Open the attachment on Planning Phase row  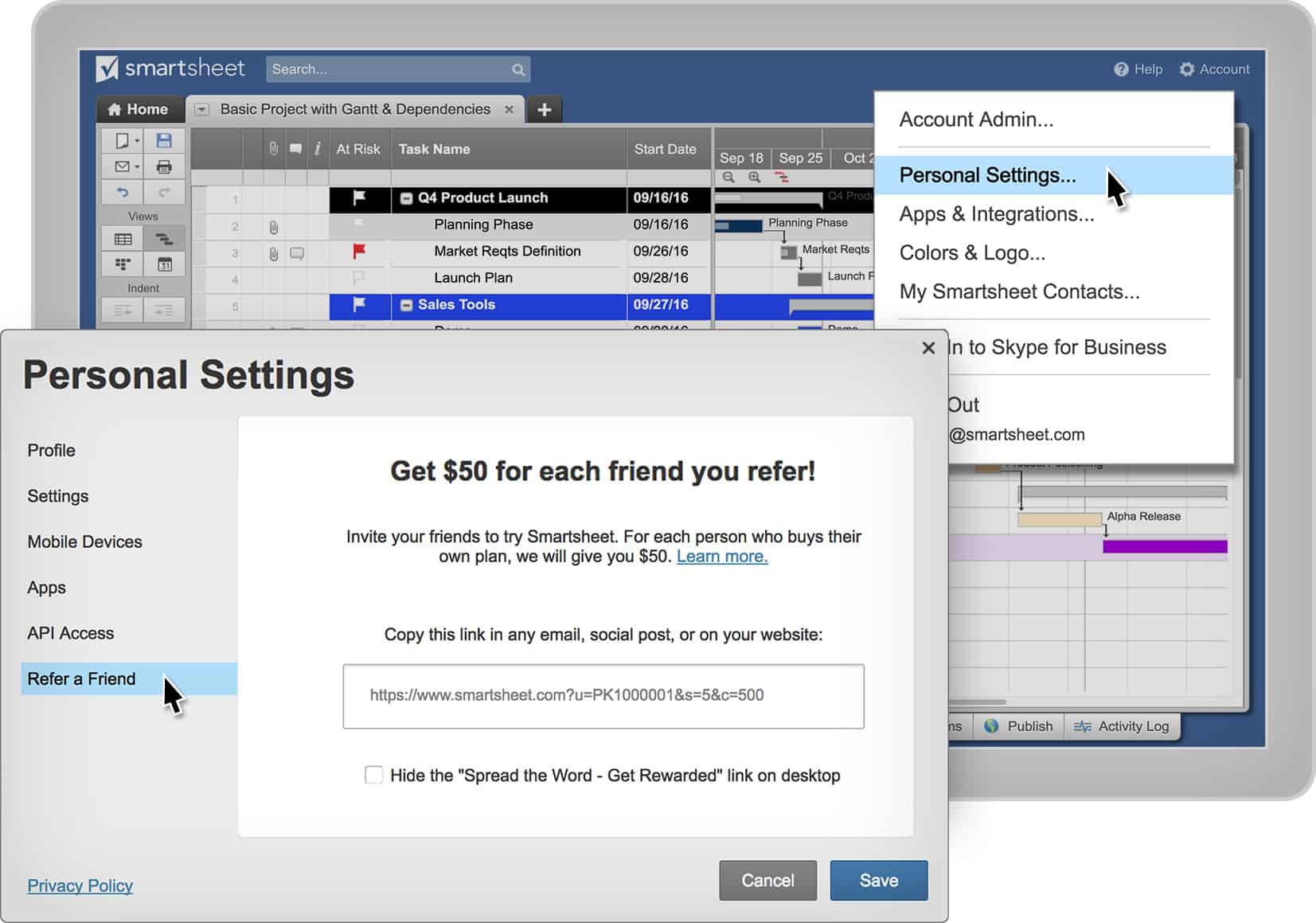coord(274,227)
